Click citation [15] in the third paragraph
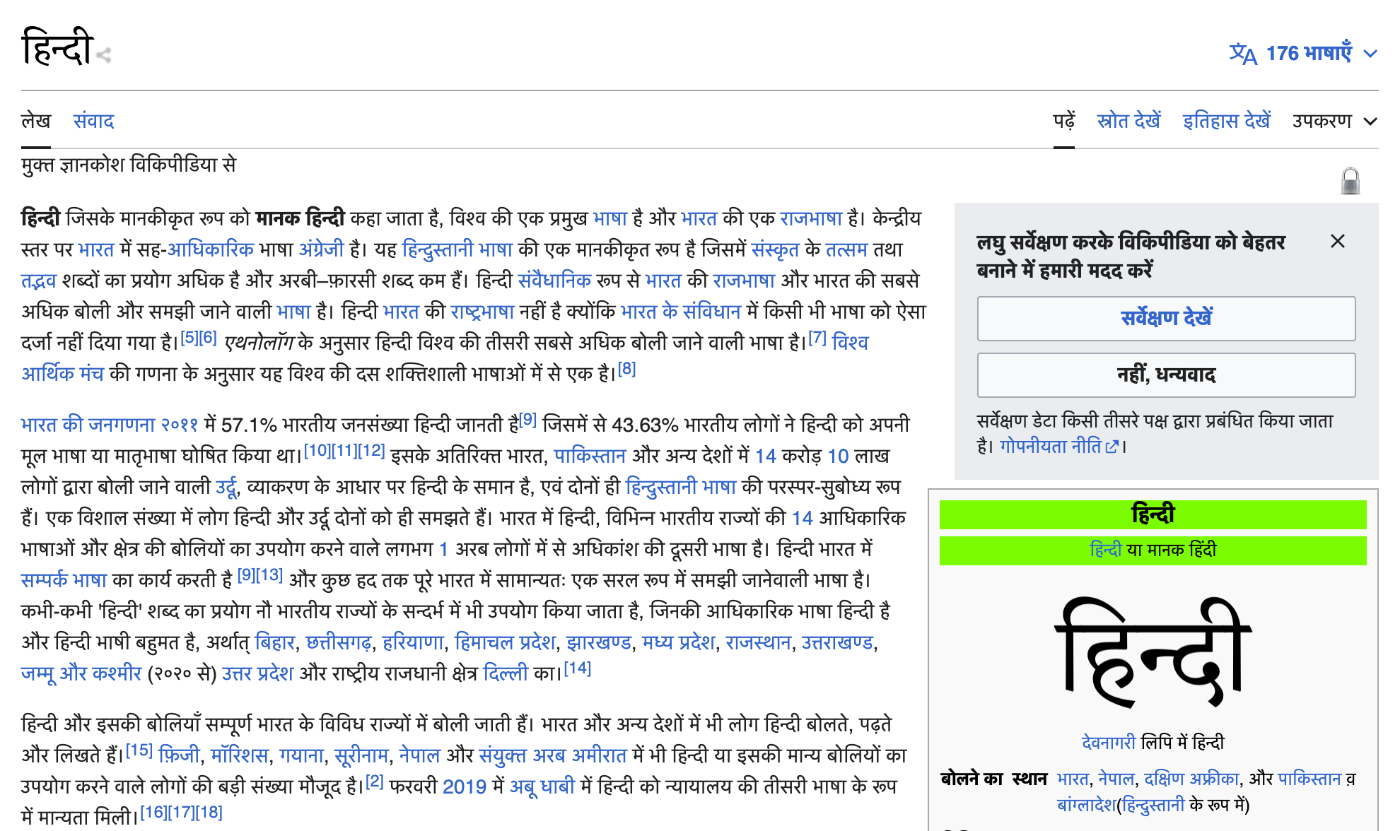This screenshot has width=1400, height=831. tap(139, 750)
